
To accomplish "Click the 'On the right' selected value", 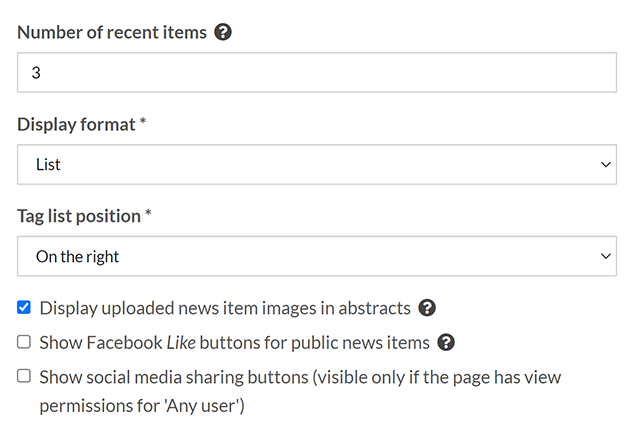I will coord(77,257).
